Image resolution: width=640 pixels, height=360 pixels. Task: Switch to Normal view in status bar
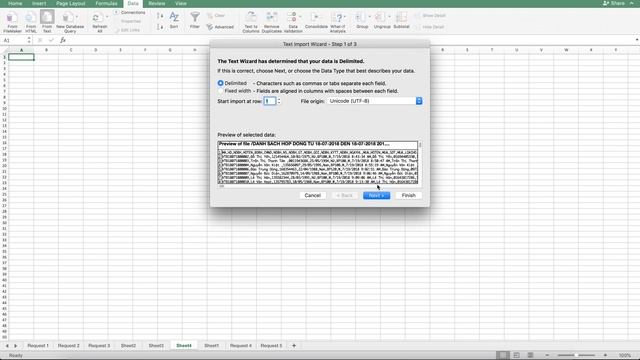click(x=503, y=355)
